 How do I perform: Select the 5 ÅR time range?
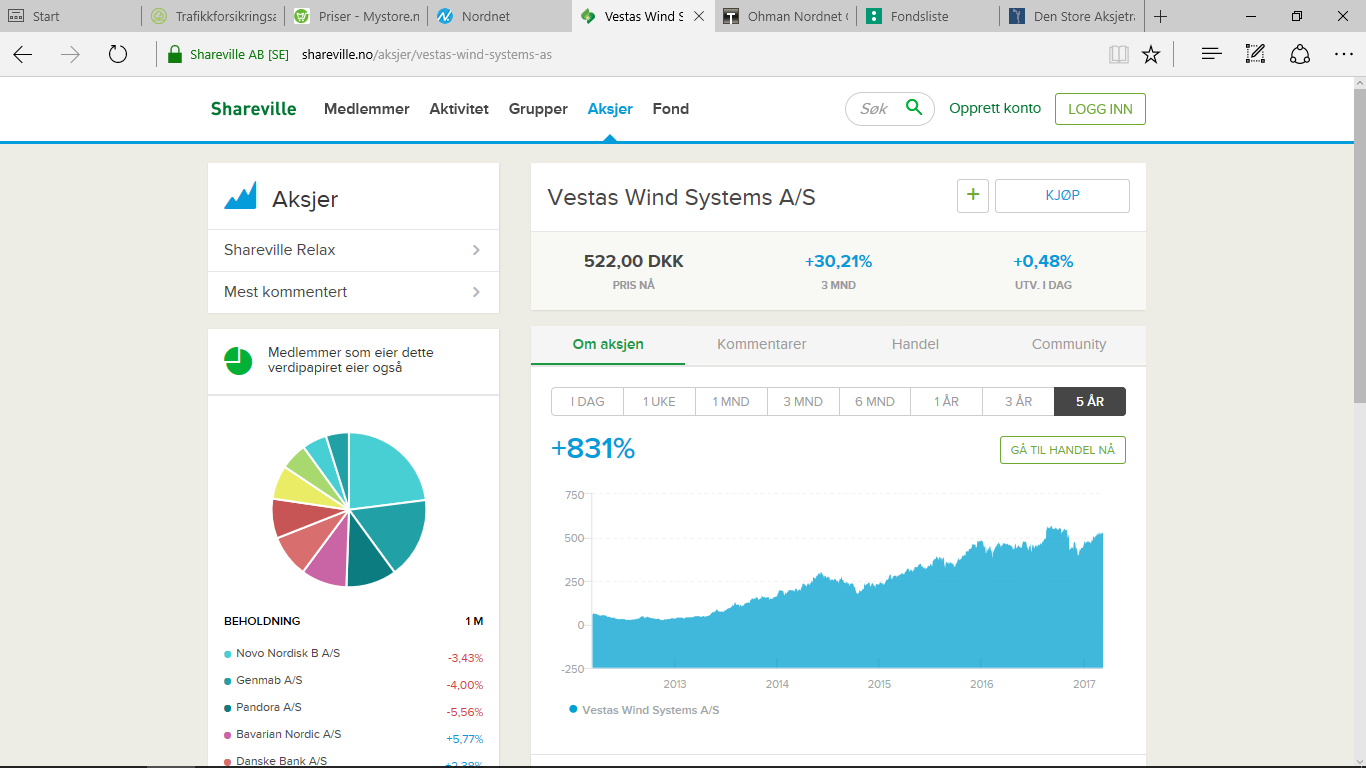(1090, 401)
